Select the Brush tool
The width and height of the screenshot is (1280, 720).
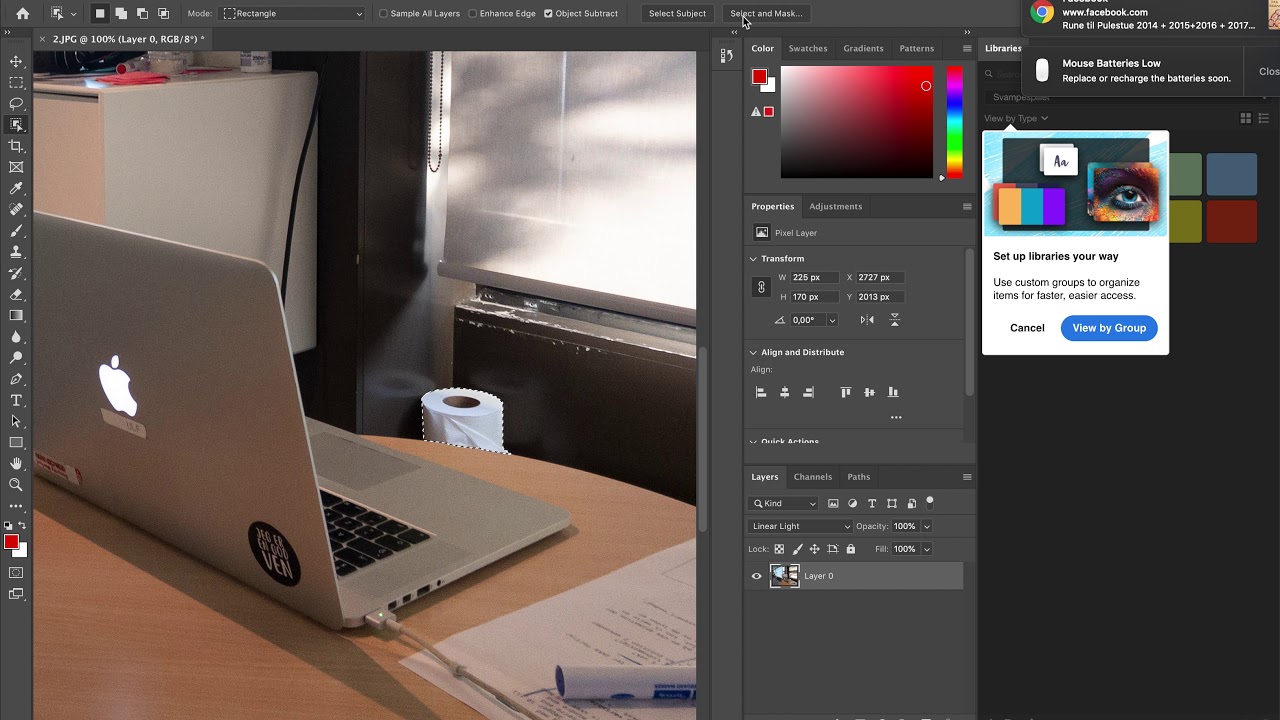tap(16, 231)
